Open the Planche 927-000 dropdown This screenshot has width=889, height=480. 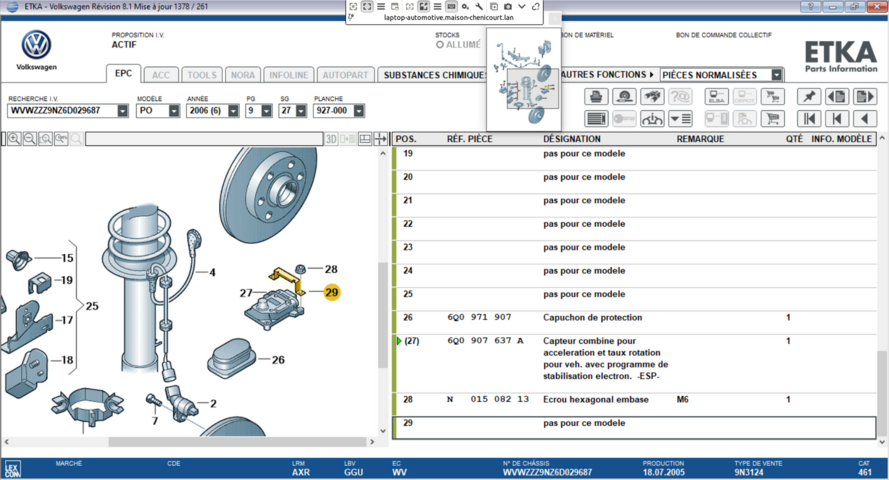[x=358, y=111]
